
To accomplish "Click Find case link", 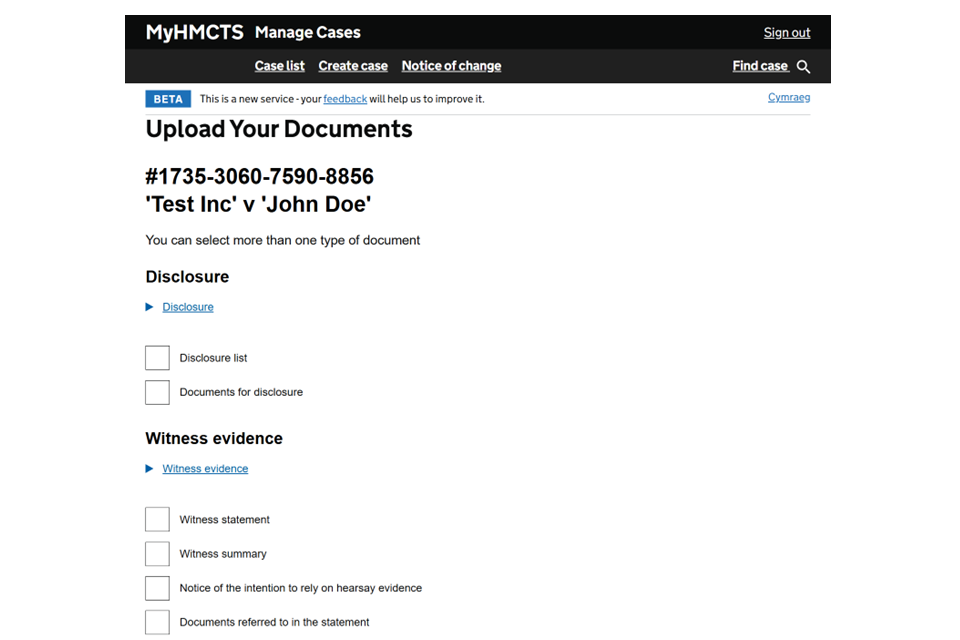I will [x=760, y=66].
